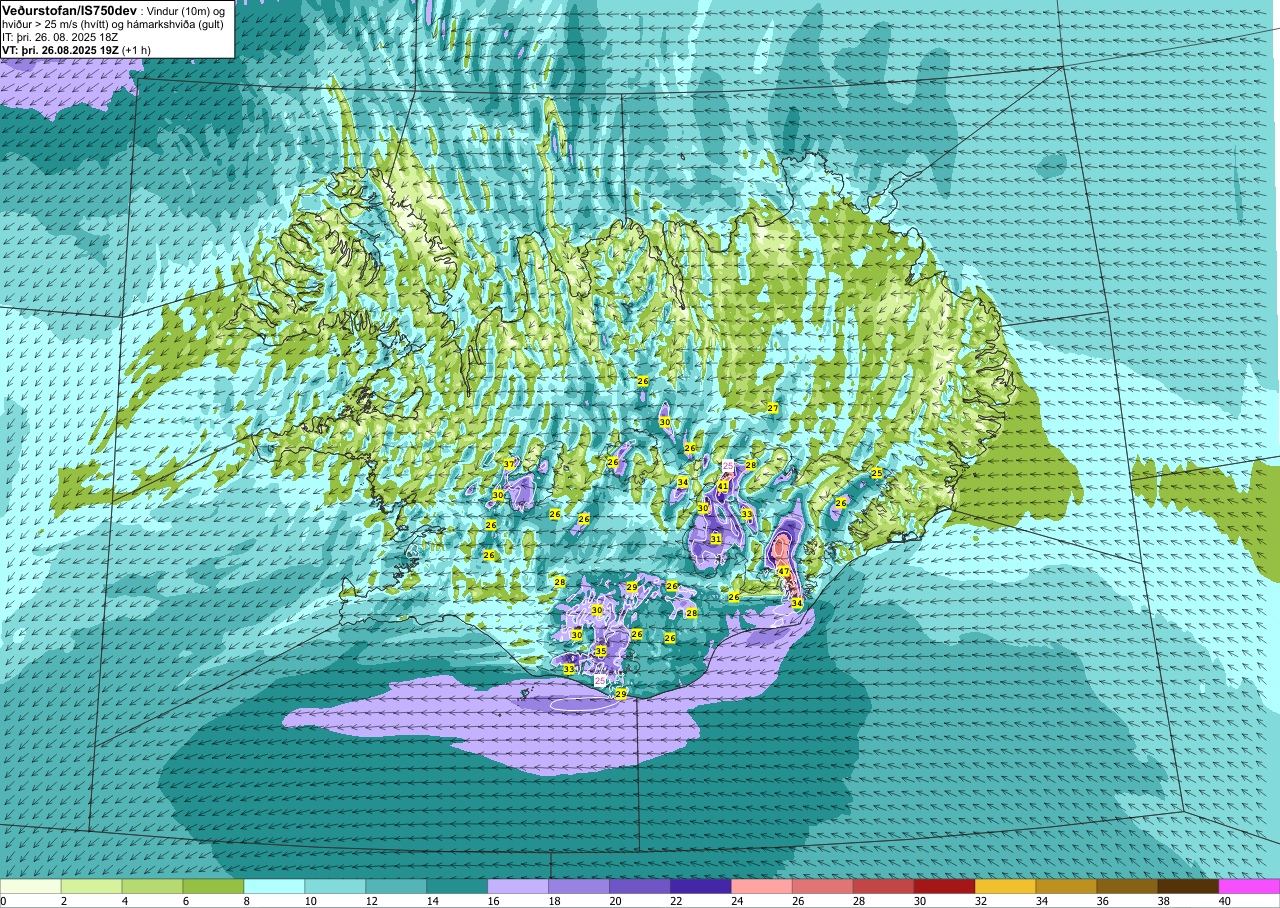Image resolution: width=1280 pixels, height=908 pixels.
Task: Pick the dark teal 14–16 legend swatch
Action: tap(458, 886)
